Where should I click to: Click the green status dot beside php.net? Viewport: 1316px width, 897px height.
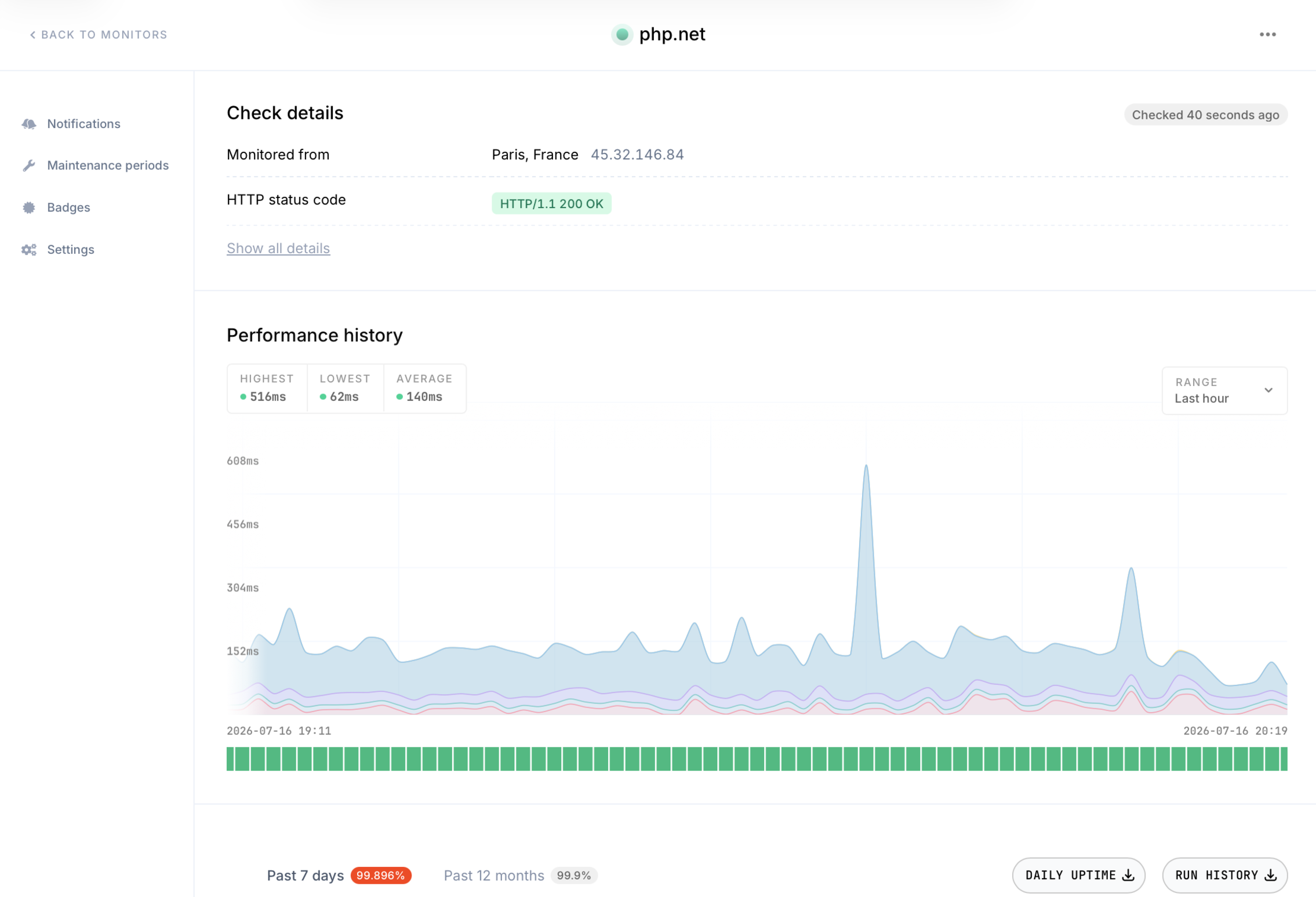622,35
